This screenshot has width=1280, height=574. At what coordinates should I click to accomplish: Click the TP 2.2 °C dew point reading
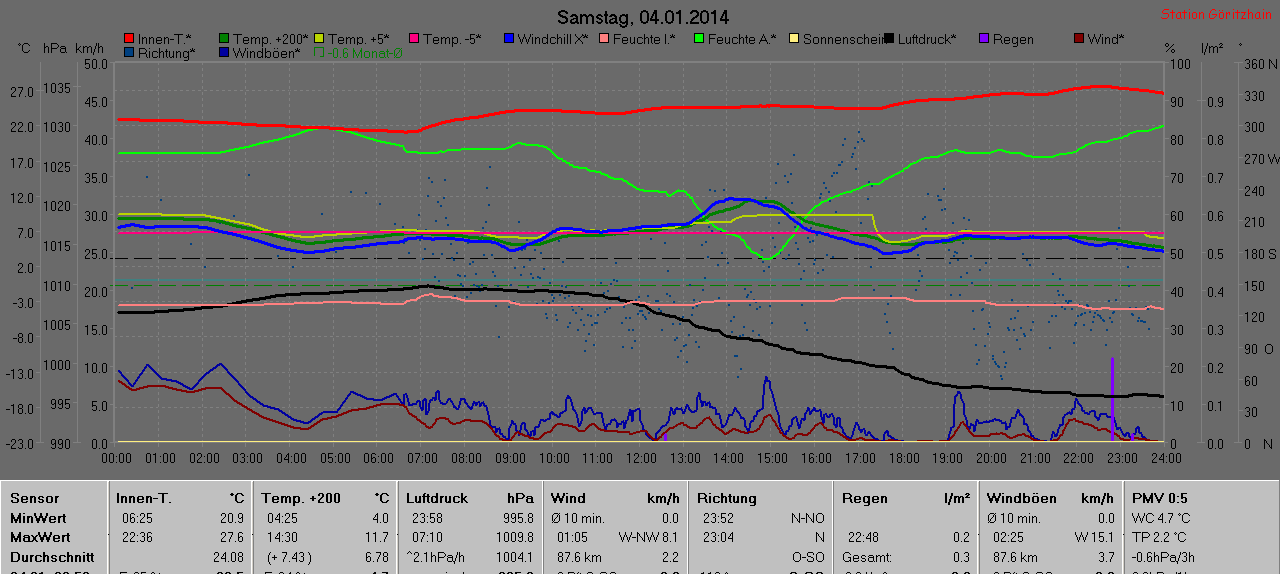pyautogui.click(x=1161, y=537)
